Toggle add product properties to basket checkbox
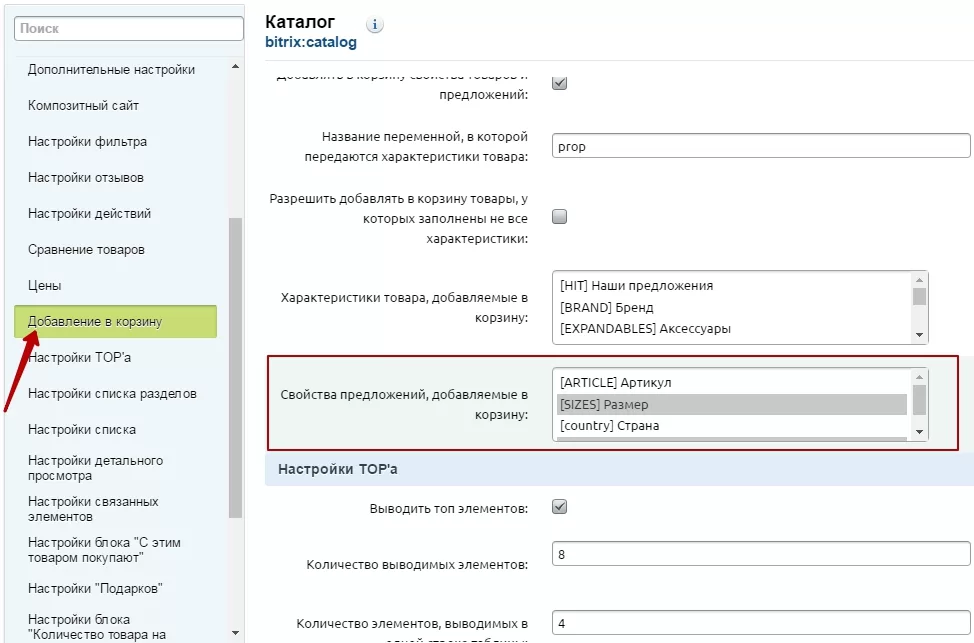The height and width of the screenshot is (643, 974). click(560, 83)
